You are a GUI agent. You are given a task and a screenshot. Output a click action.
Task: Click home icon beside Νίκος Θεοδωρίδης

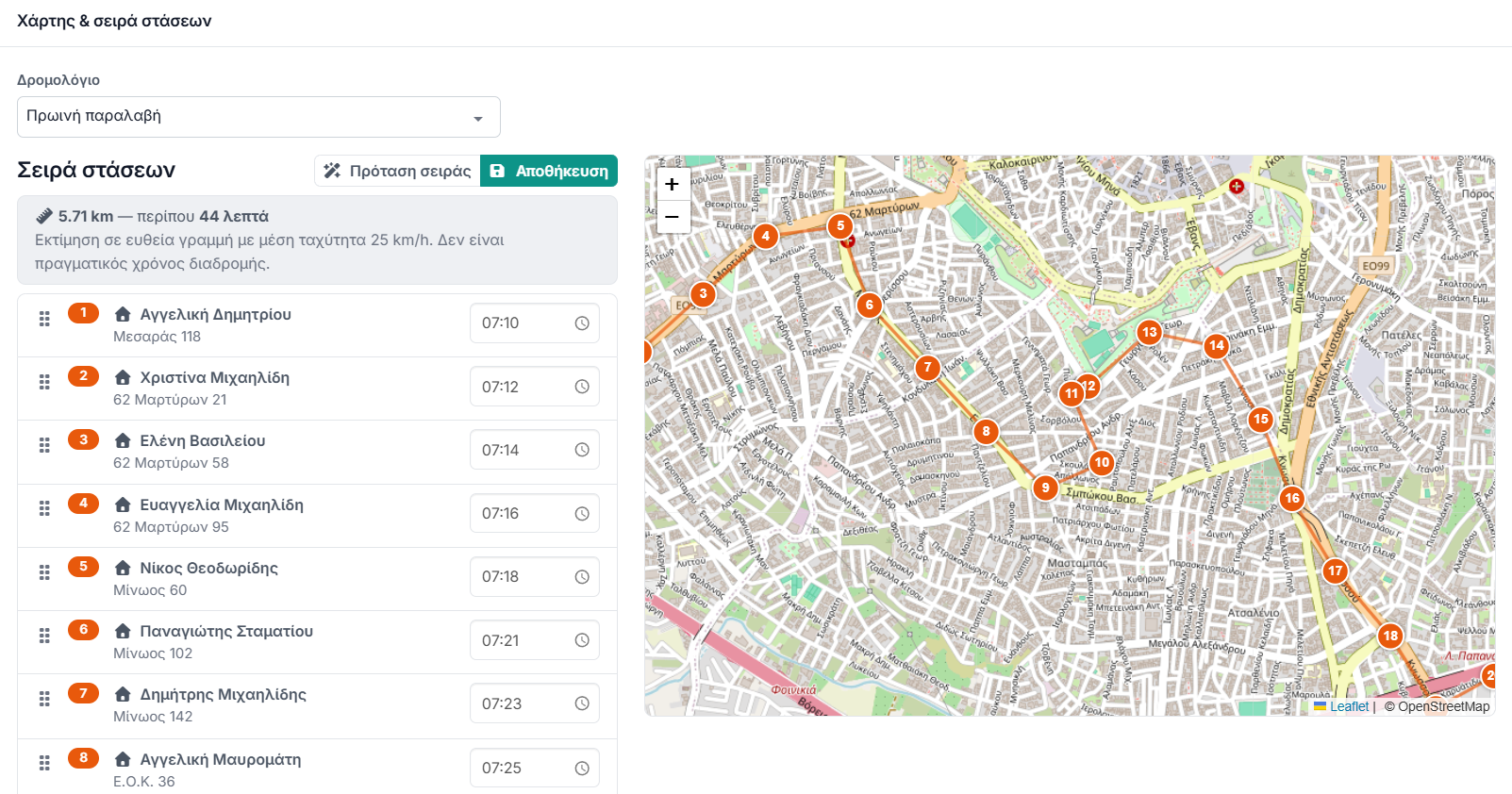tap(123, 568)
